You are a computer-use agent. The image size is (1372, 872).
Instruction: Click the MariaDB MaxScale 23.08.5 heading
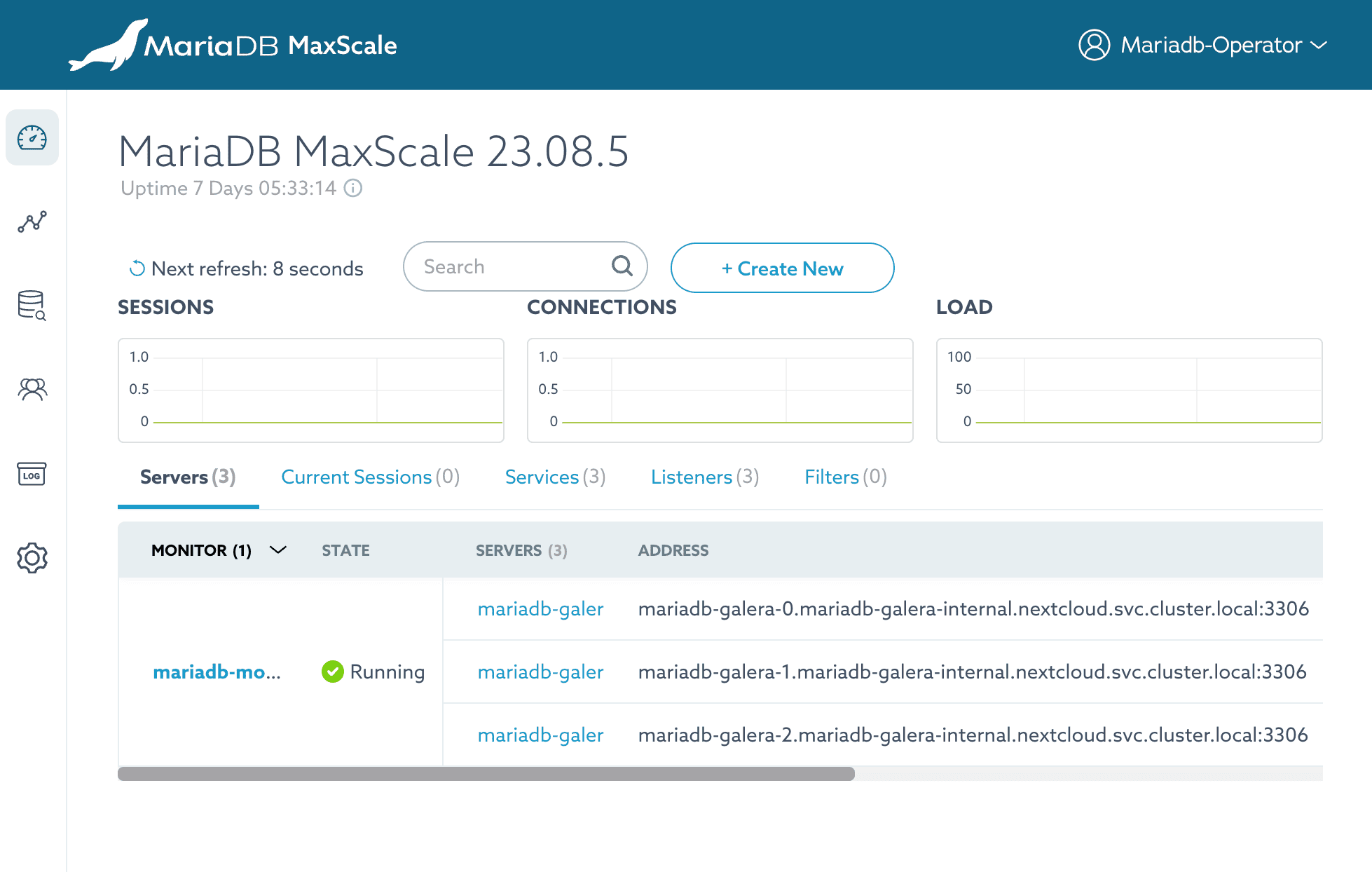tap(373, 151)
